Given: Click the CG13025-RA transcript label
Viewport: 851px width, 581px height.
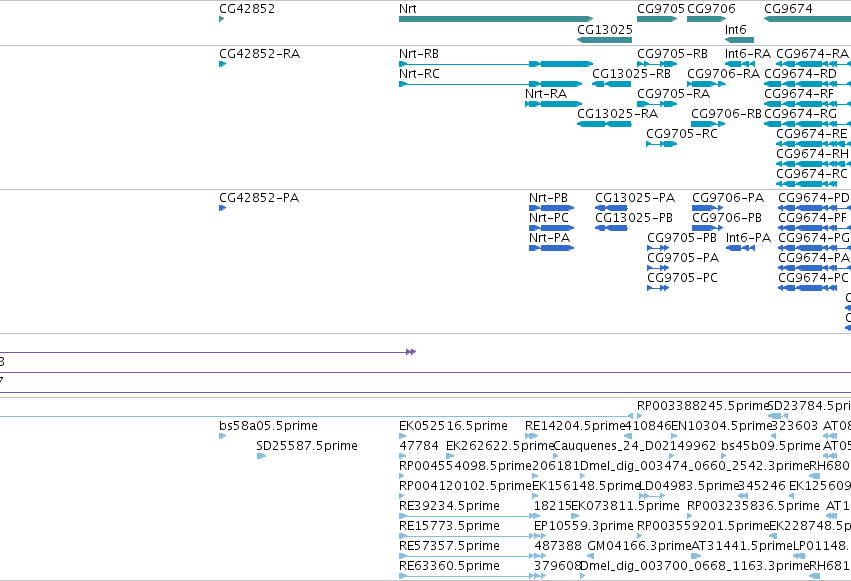Looking at the screenshot, I should click(x=617, y=114).
